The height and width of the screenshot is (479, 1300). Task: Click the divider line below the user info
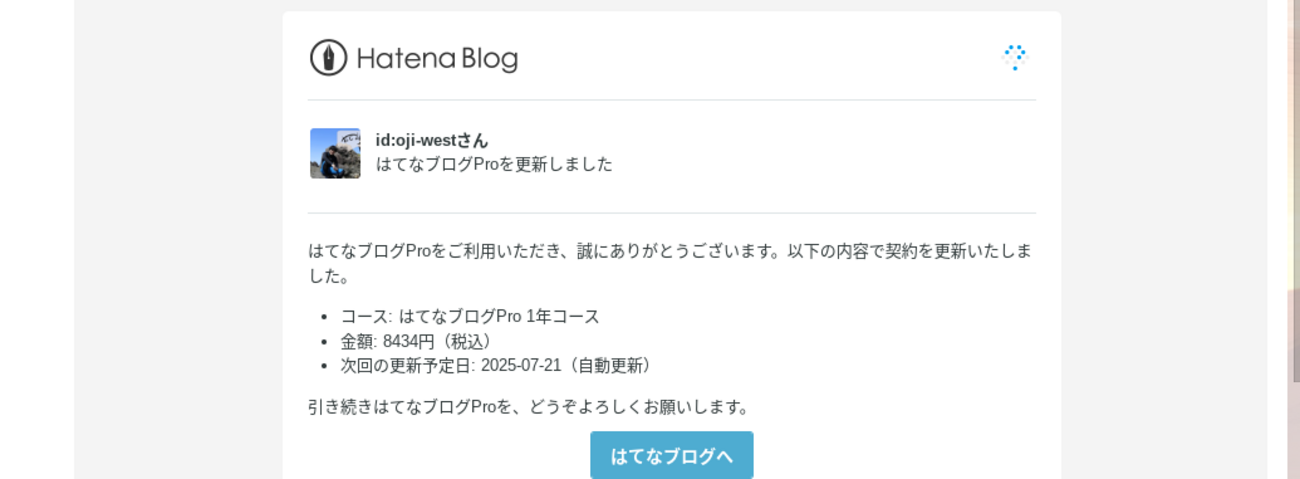click(x=671, y=213)
